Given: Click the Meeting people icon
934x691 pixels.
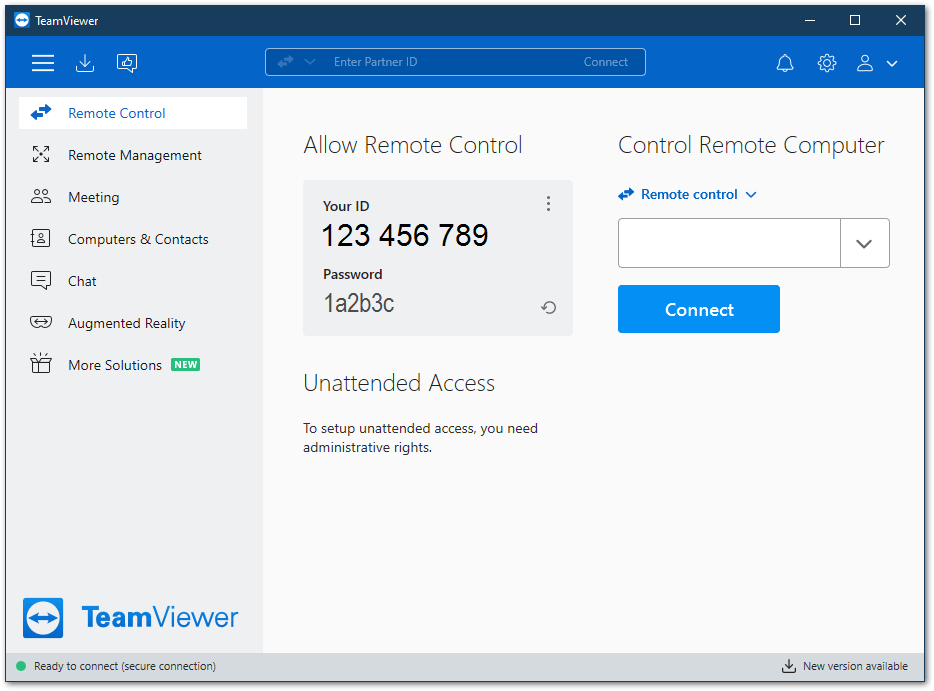Looking at the screenshot, I should coord(41,196).
